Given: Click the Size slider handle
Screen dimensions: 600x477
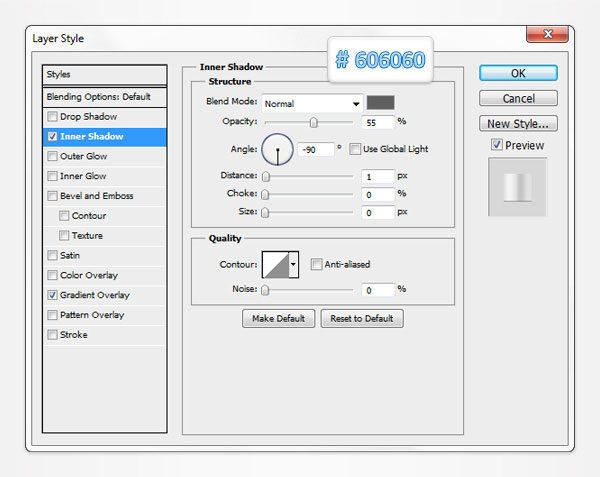Looking at the screenshot, I should coord(265,212).
